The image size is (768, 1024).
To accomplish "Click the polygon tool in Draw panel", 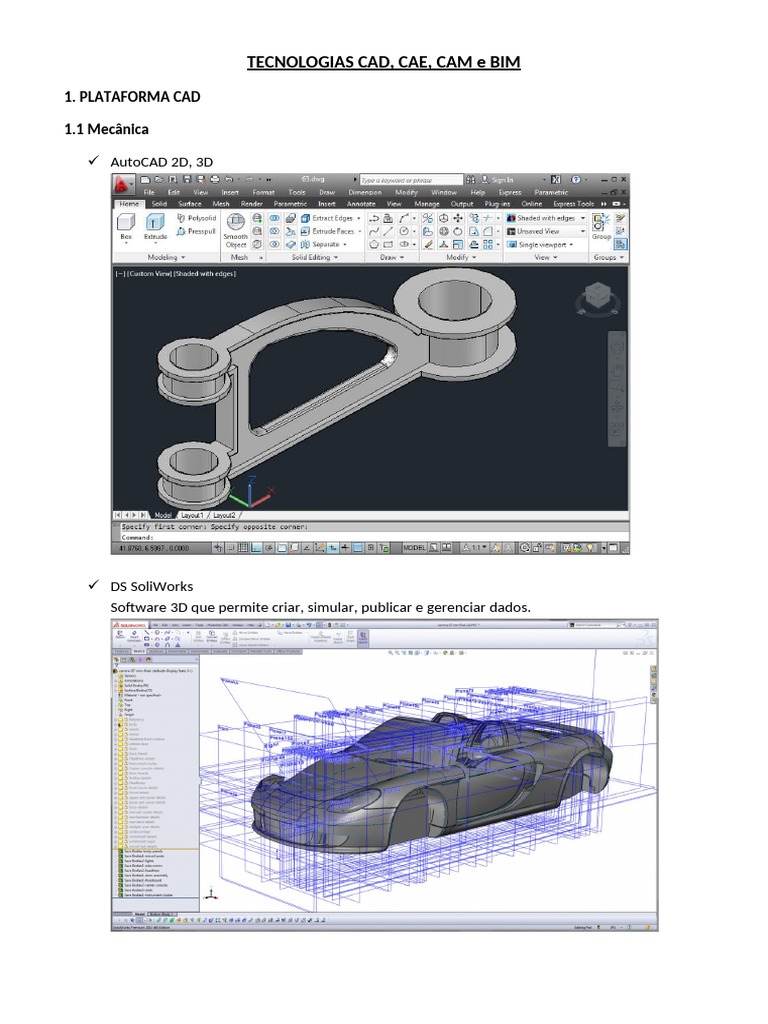I will click(x=374, y=244).
